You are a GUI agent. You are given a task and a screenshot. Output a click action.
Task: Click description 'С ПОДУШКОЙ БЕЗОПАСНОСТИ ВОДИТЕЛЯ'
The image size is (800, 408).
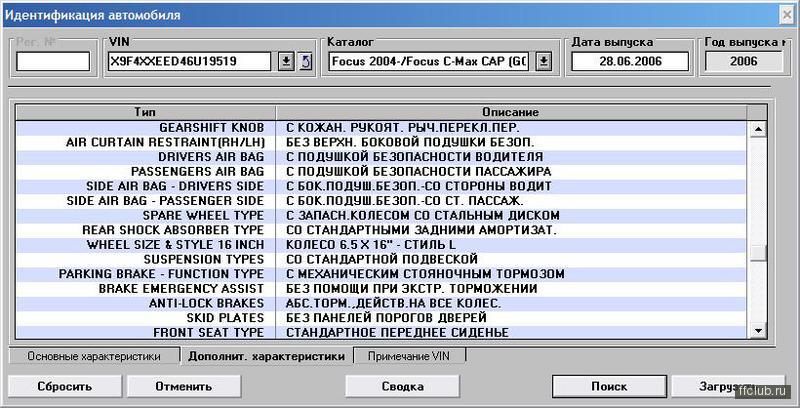[414, 157]
